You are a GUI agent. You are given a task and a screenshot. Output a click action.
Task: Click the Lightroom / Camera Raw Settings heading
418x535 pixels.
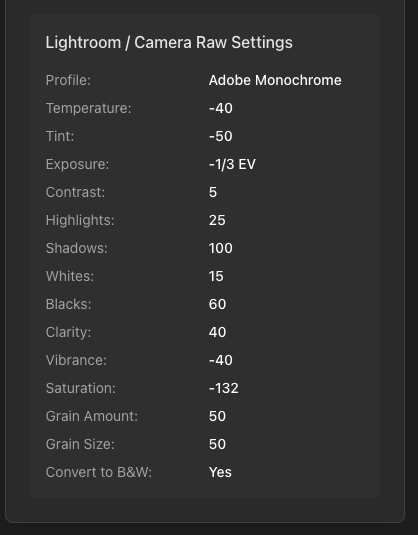pos(169,43)
